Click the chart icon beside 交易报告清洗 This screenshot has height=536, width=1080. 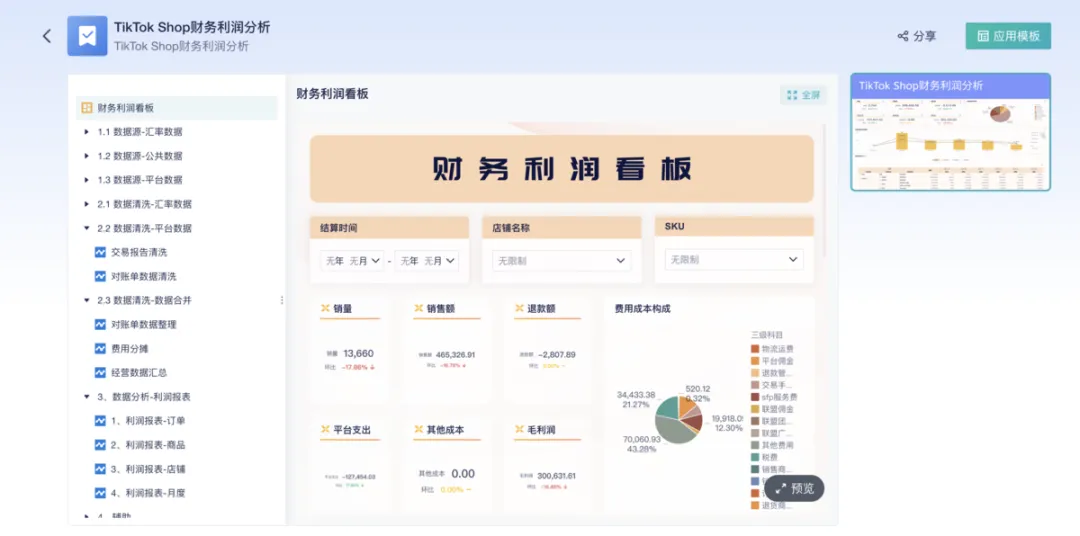coord(100,252)
